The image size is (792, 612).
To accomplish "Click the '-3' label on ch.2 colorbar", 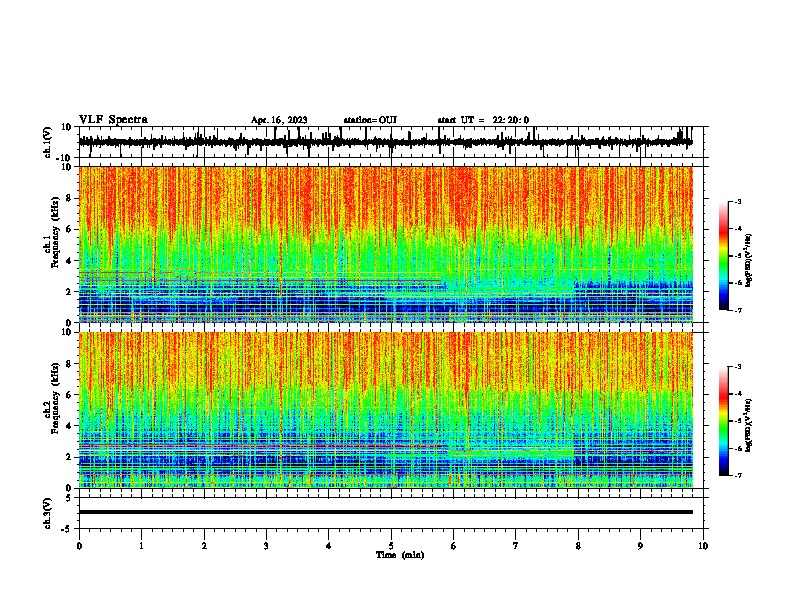I will 737,367.
